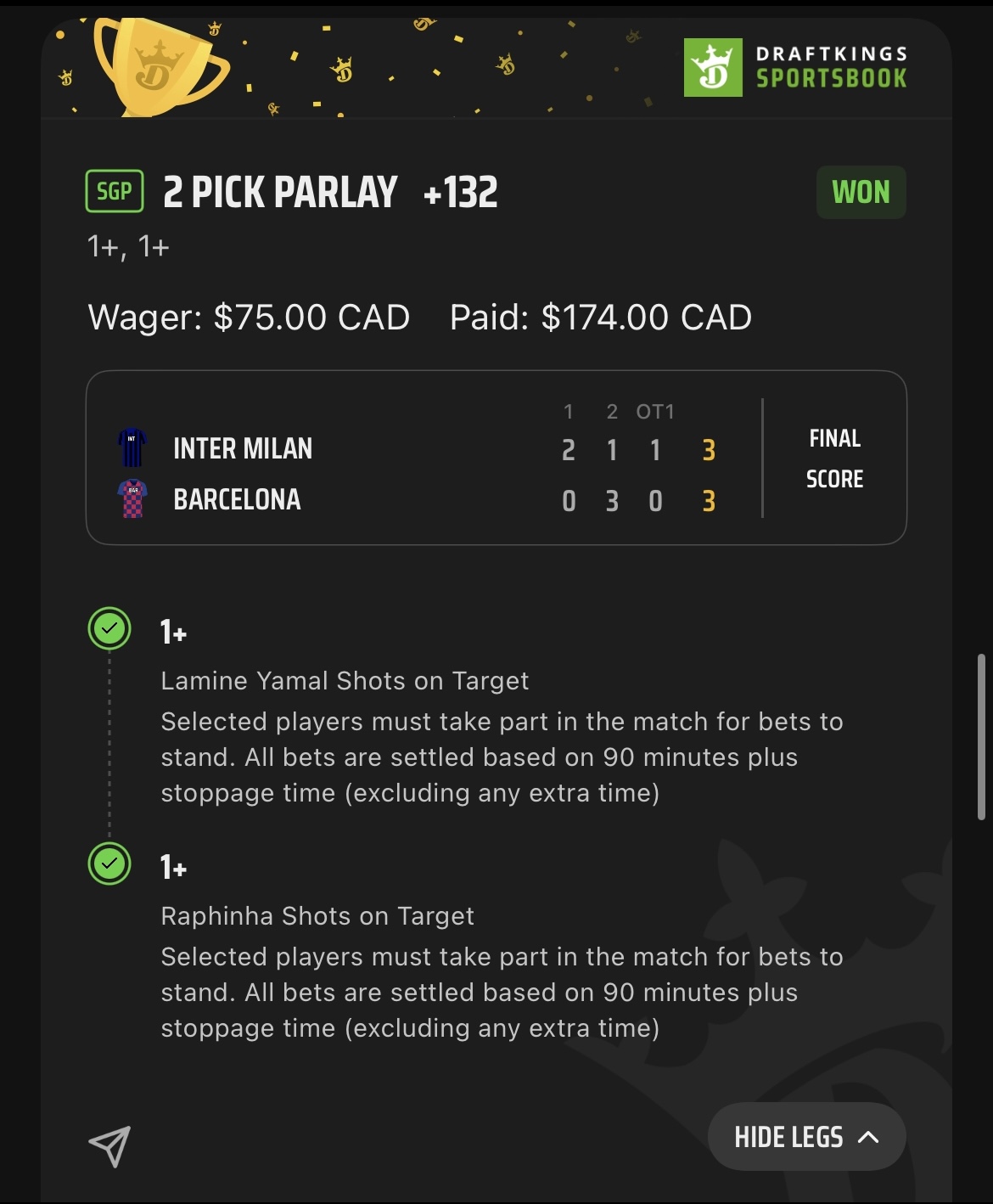This screenshot has width=993, height=1204.
Task: Click the green SGP badge
Action: [x=115, y=191]
